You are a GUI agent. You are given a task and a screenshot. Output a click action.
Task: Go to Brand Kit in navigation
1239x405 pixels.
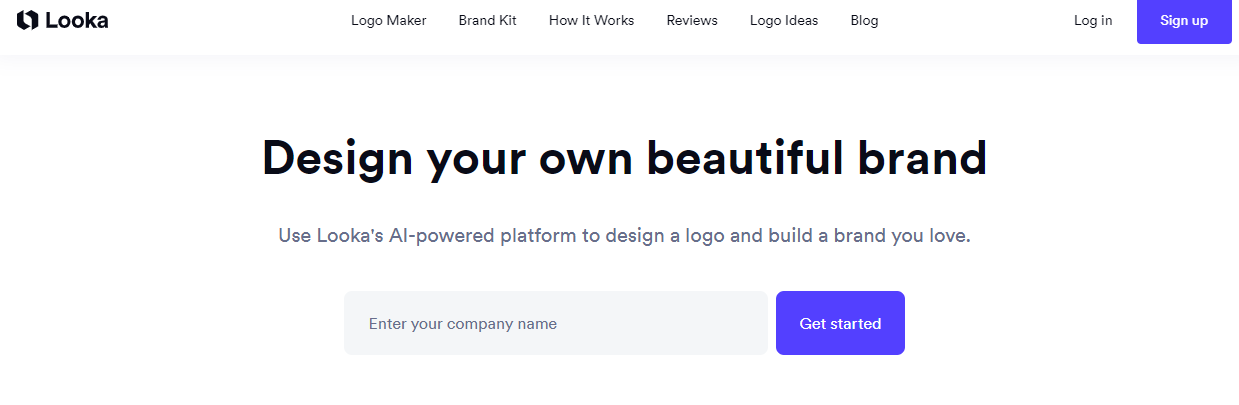point(488,21)
